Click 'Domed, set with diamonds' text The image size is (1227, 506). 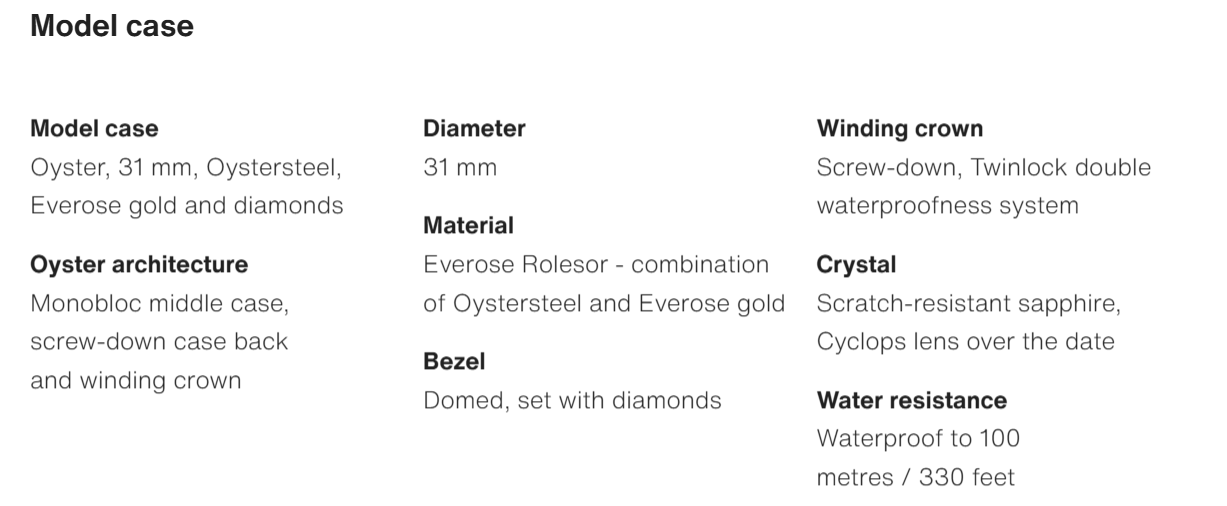coord(572,401)
